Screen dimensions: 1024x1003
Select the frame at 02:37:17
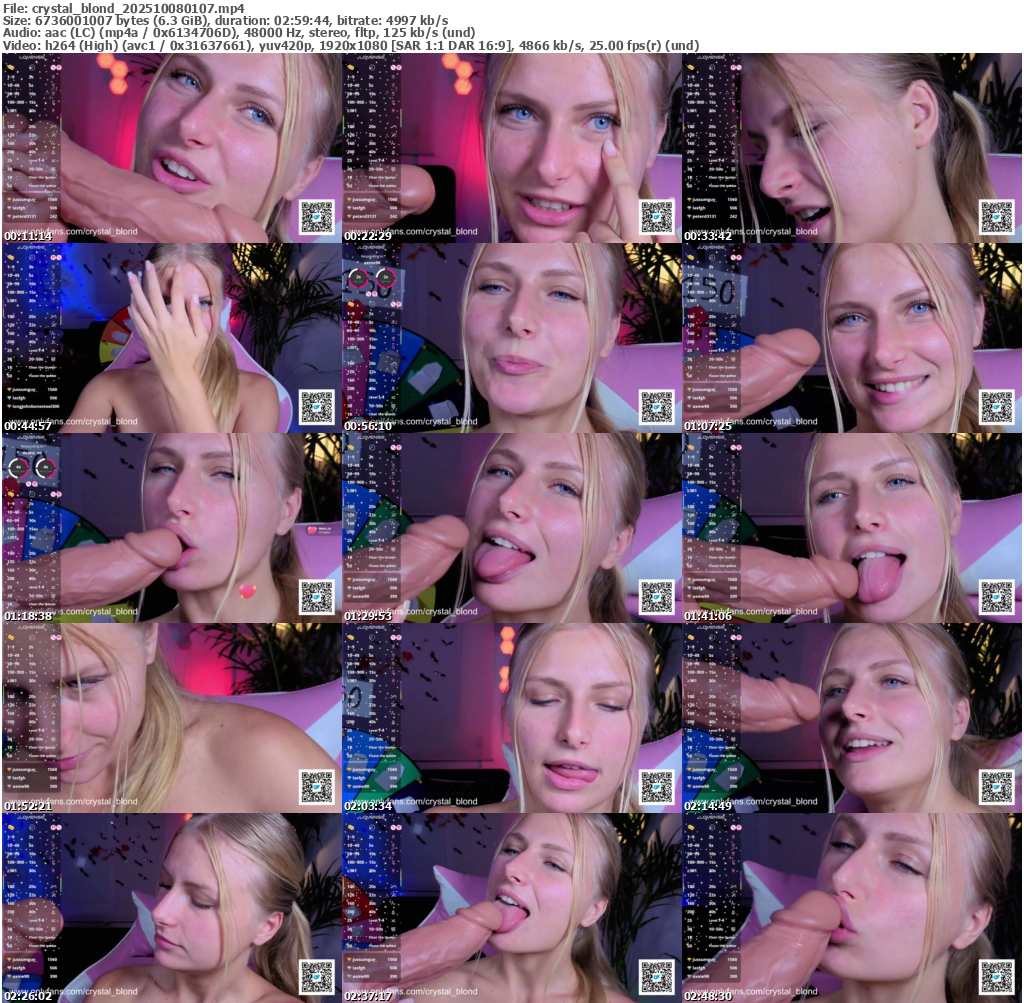coord(511,908)
